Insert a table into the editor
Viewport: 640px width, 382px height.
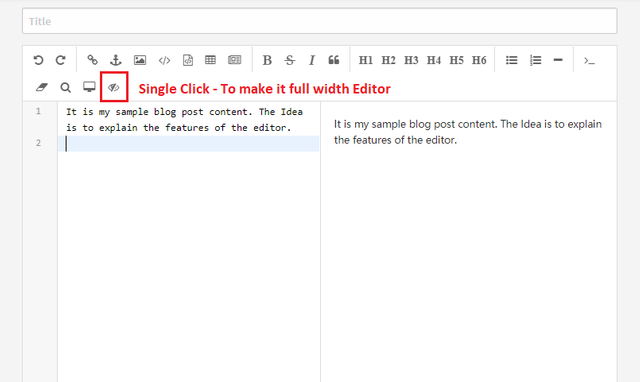(211, 60)
